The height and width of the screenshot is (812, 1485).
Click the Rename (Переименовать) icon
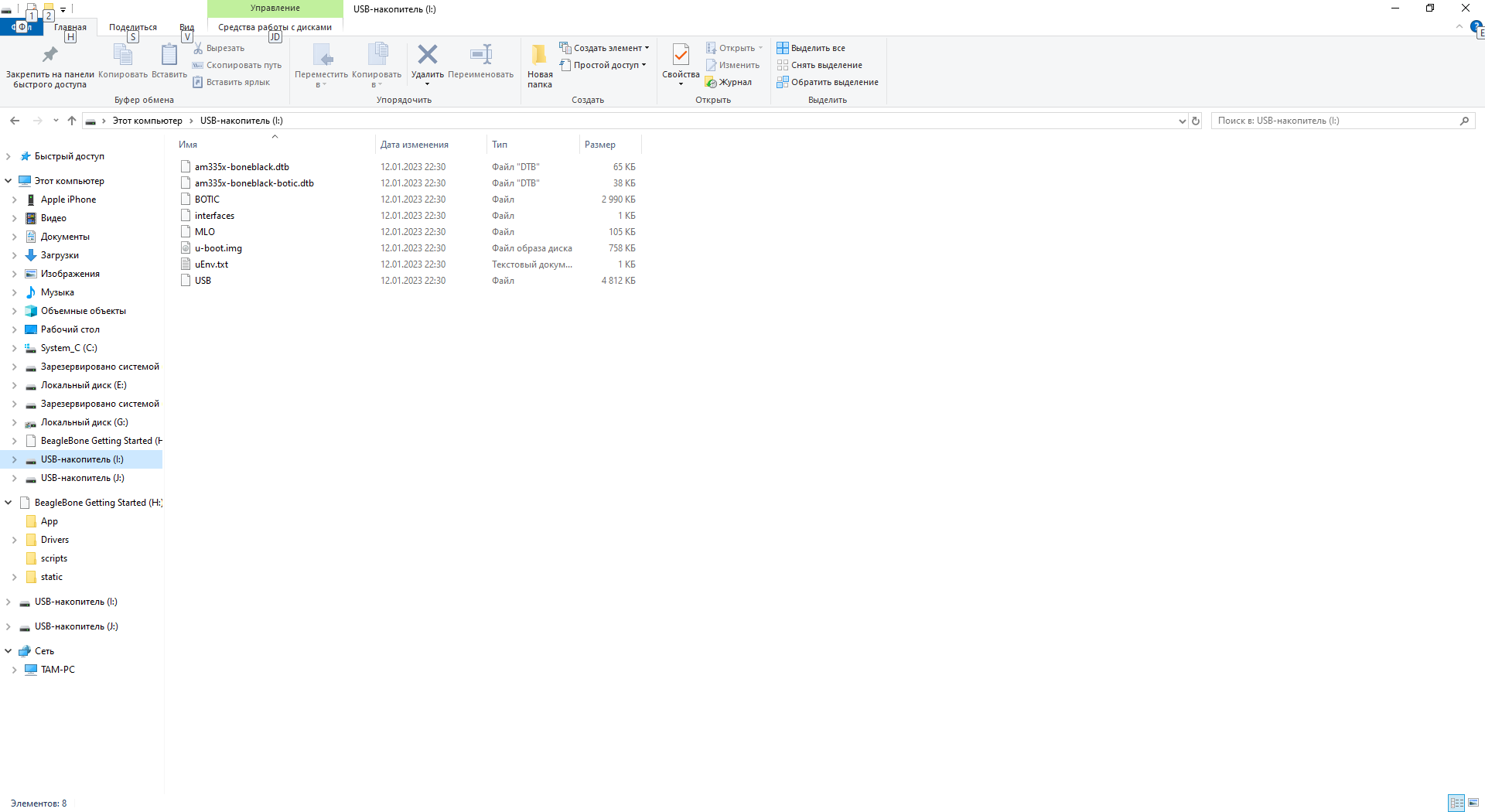pos(480,55)
